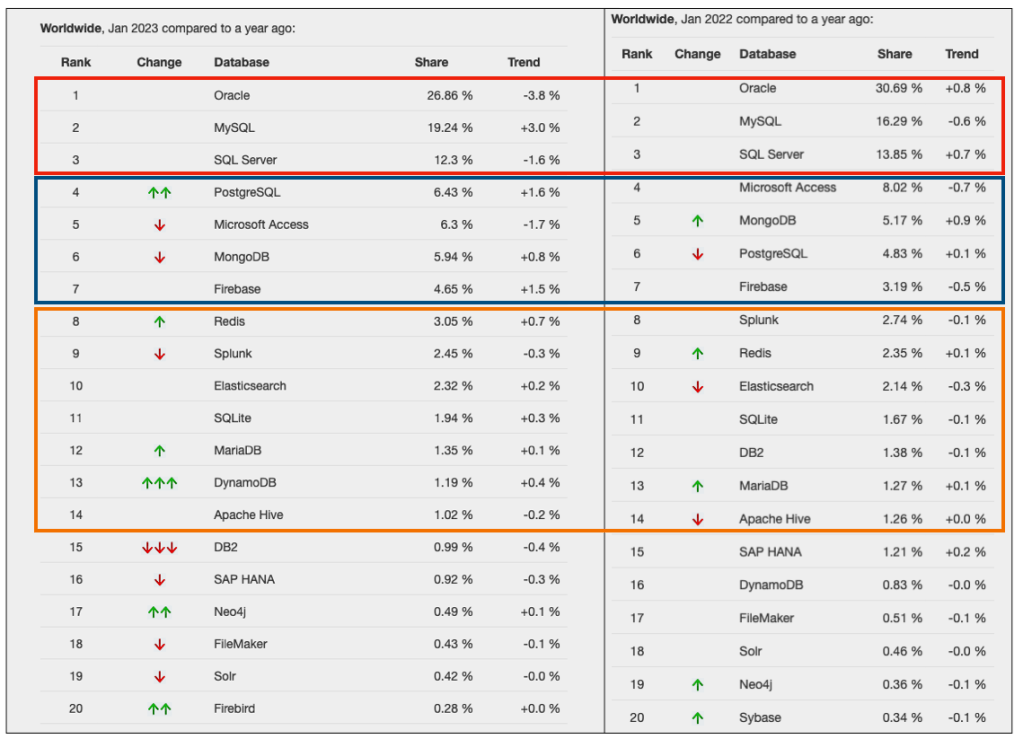Click the red down arrow beside SAP HANA
This screenshot has width=1023, height=739.
[x=159, y=580]
